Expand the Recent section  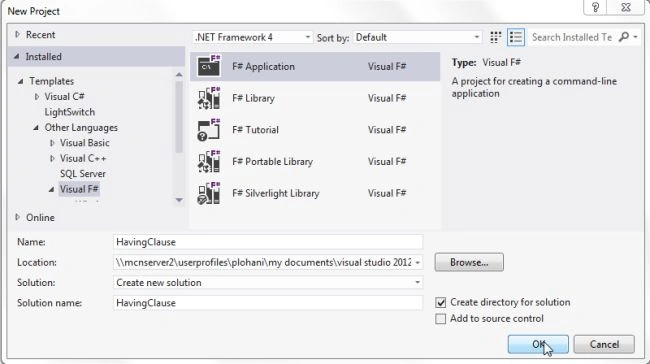click(x=17, y=34)
